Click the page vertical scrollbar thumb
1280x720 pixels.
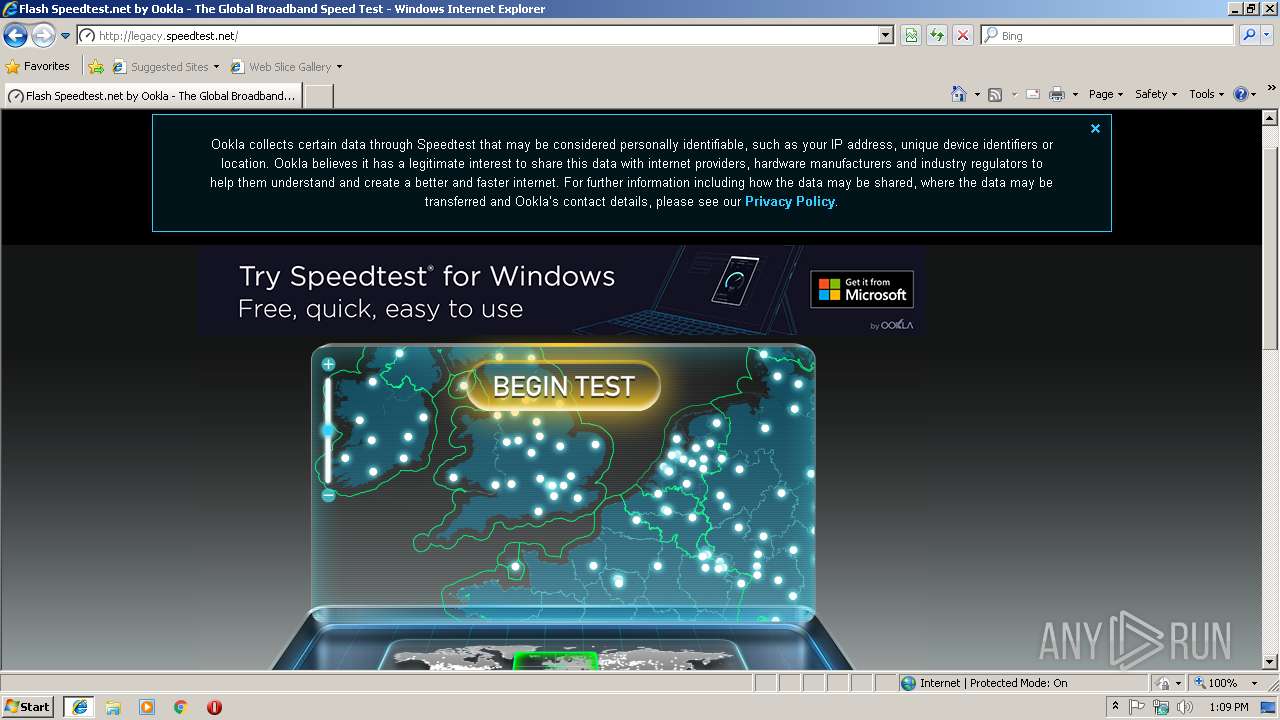[1270, 247]
